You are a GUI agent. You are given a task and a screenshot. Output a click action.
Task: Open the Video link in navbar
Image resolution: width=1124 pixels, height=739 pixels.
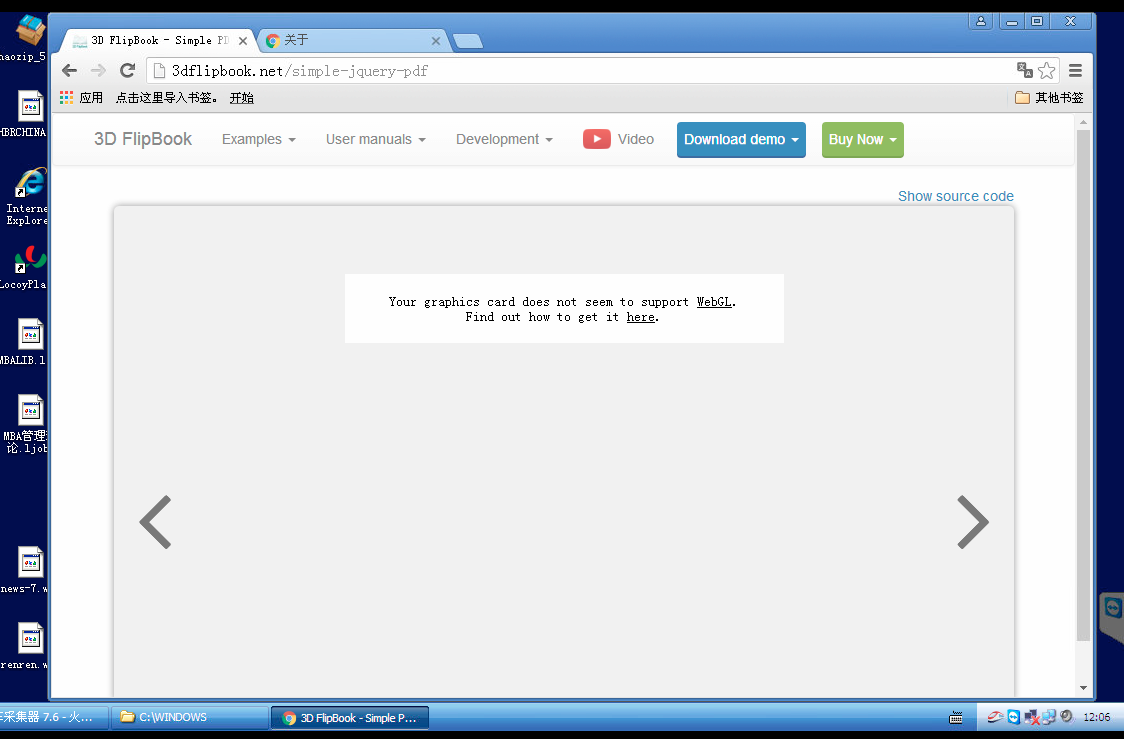[x=636, y=139]
